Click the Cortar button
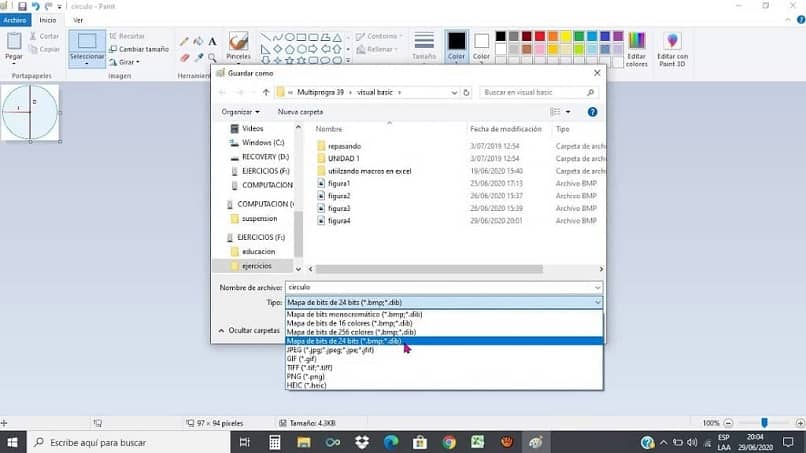Image resolution: width=806 pixels, height=453 pixels. point(44,37)
